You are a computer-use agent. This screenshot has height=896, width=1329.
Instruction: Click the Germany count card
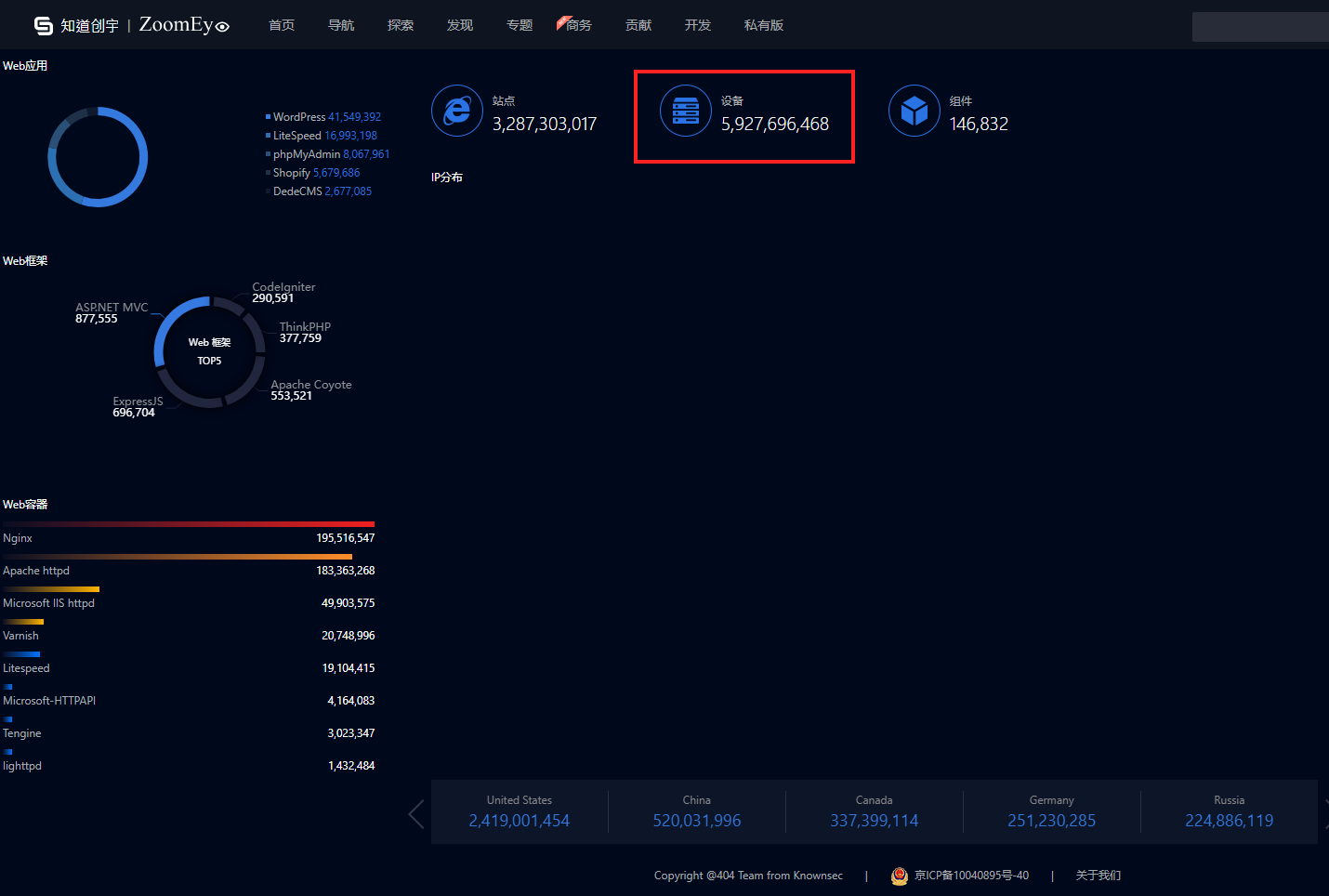(1052, 812)
